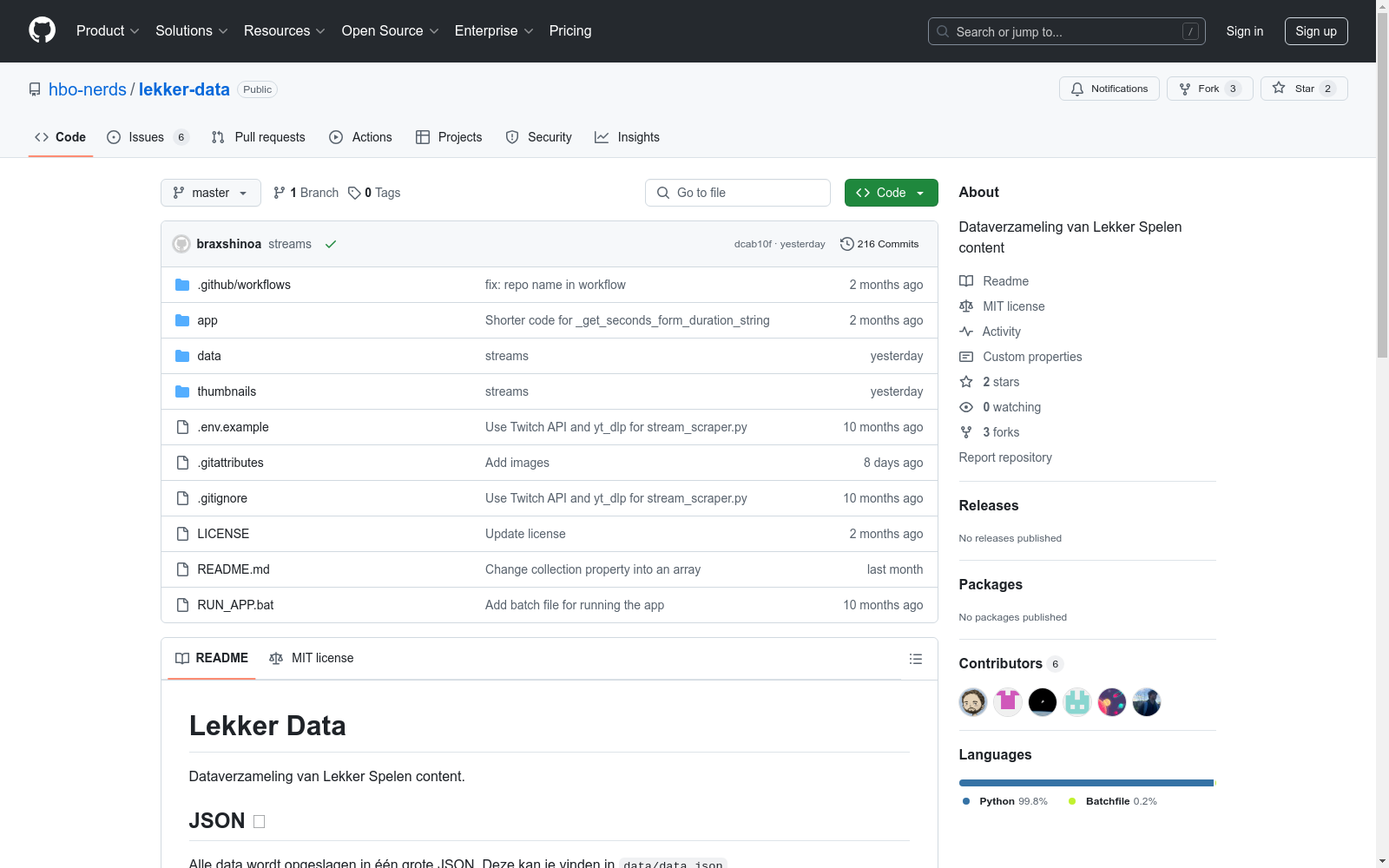This screenshot has height=868, width=1389.
Task: Open the 216 Commits history link
Action: tap(879, 244)
